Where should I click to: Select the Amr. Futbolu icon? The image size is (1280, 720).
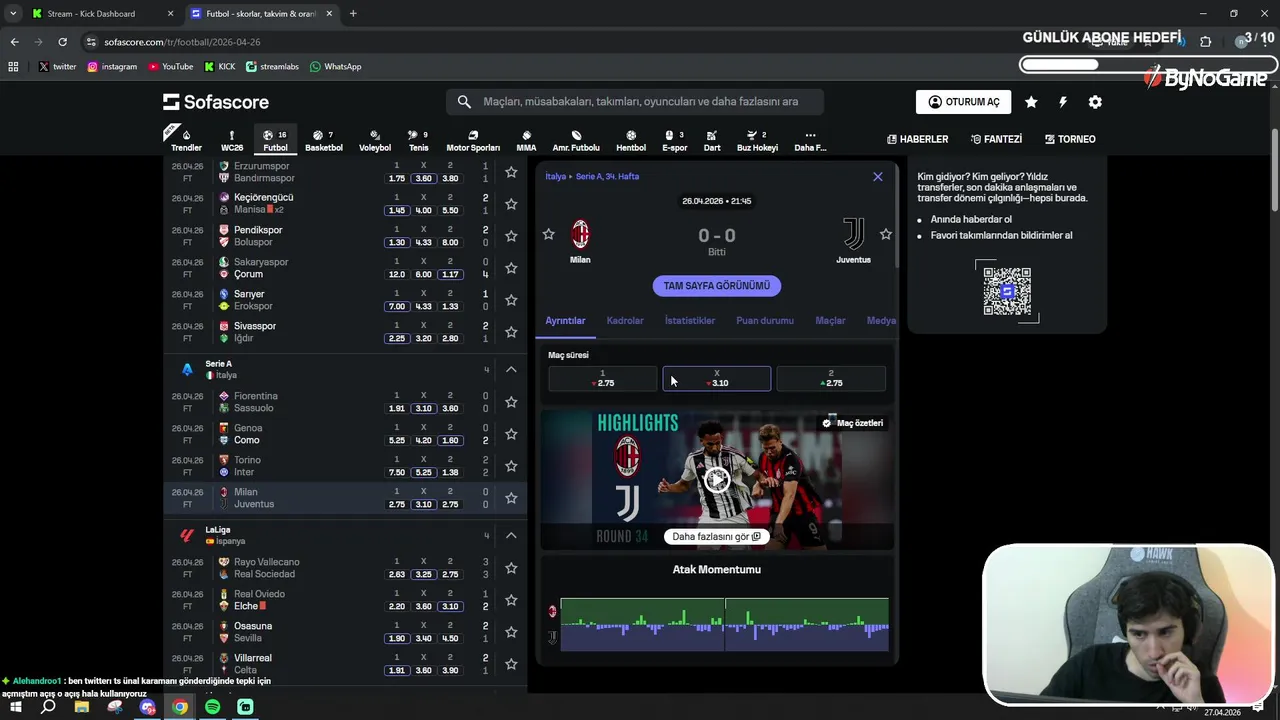point(576,140)
